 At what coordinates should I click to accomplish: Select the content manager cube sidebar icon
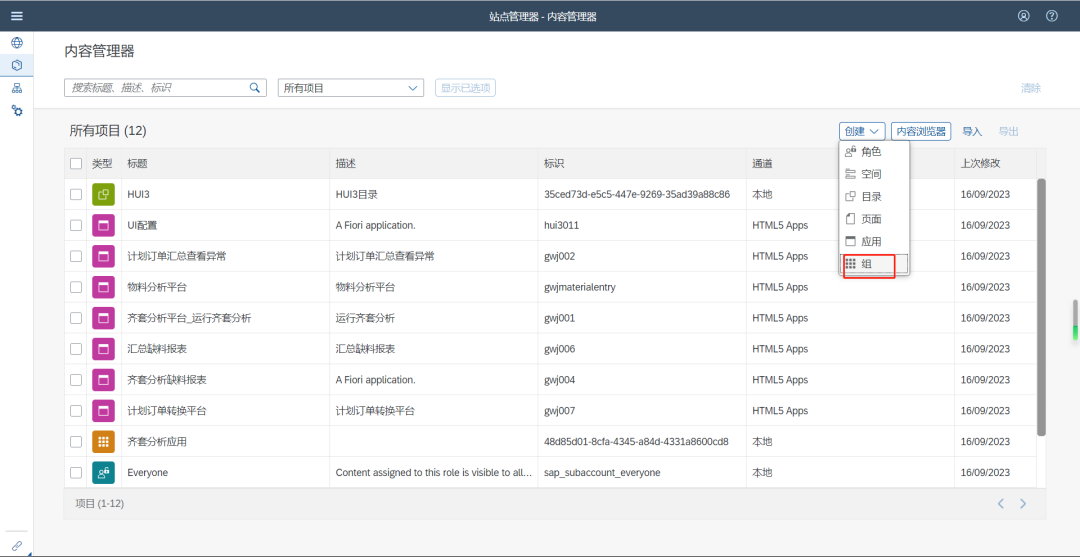point(17,65)
